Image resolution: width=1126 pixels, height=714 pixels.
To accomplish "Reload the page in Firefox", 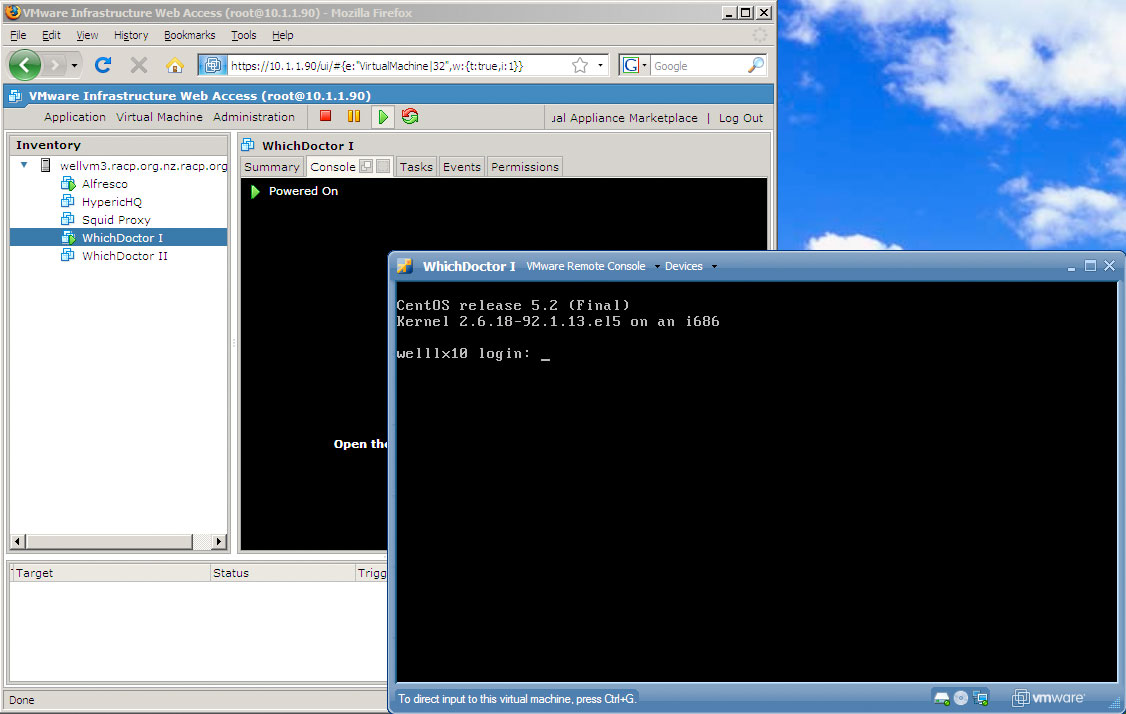I will [103, 65].
